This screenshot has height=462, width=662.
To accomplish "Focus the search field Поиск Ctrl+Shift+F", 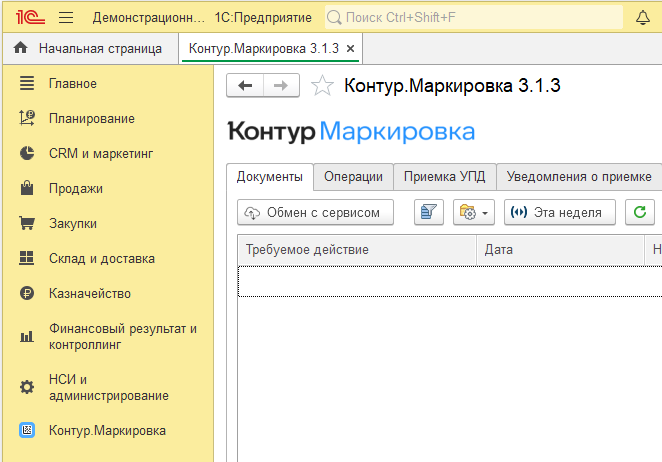I will 474,17.
